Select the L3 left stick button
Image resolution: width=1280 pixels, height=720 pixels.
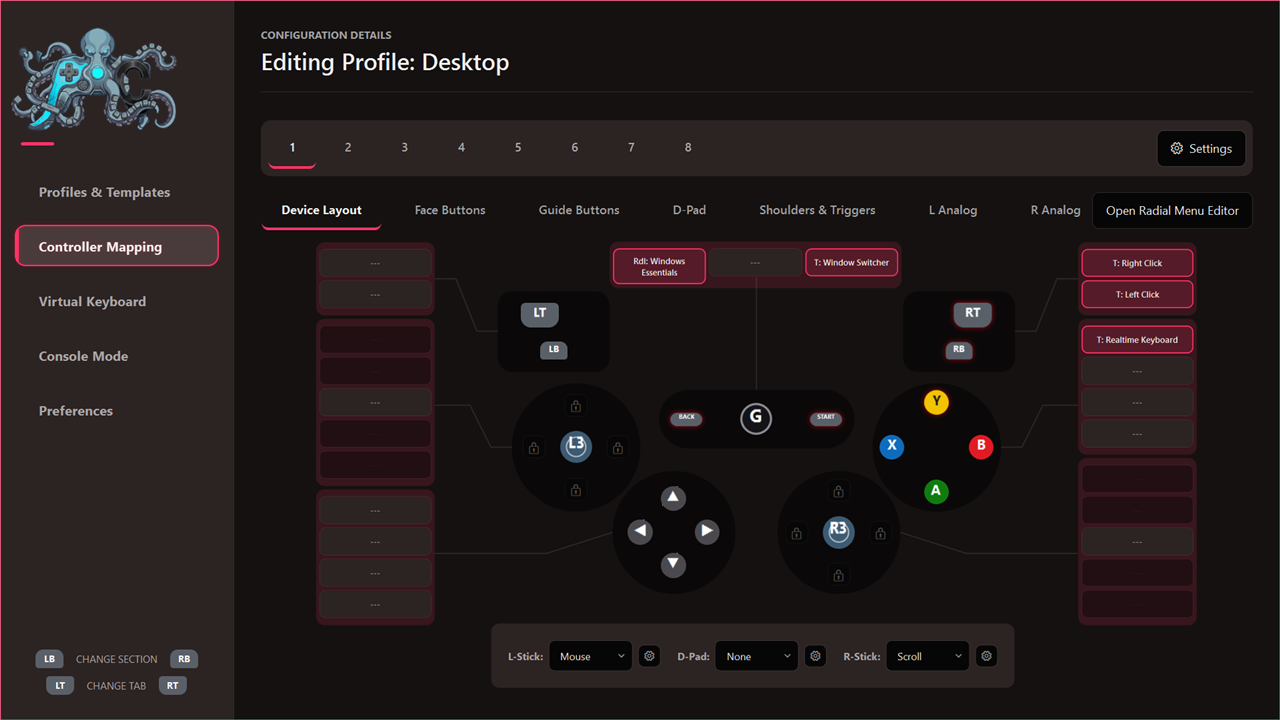tap(576, 446)
